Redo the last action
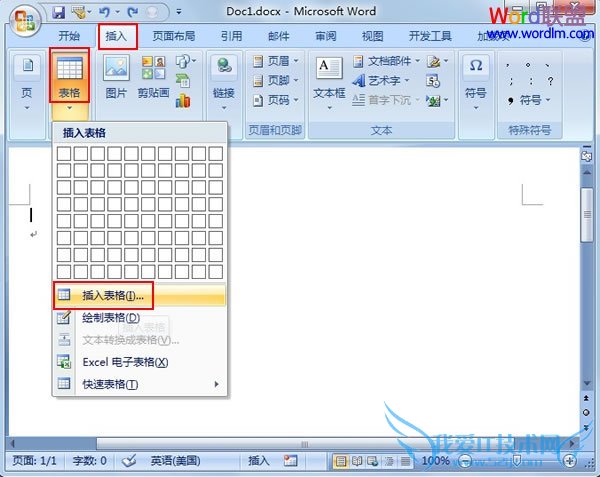Viewport: 600px width, 477px height. point(132,12)
